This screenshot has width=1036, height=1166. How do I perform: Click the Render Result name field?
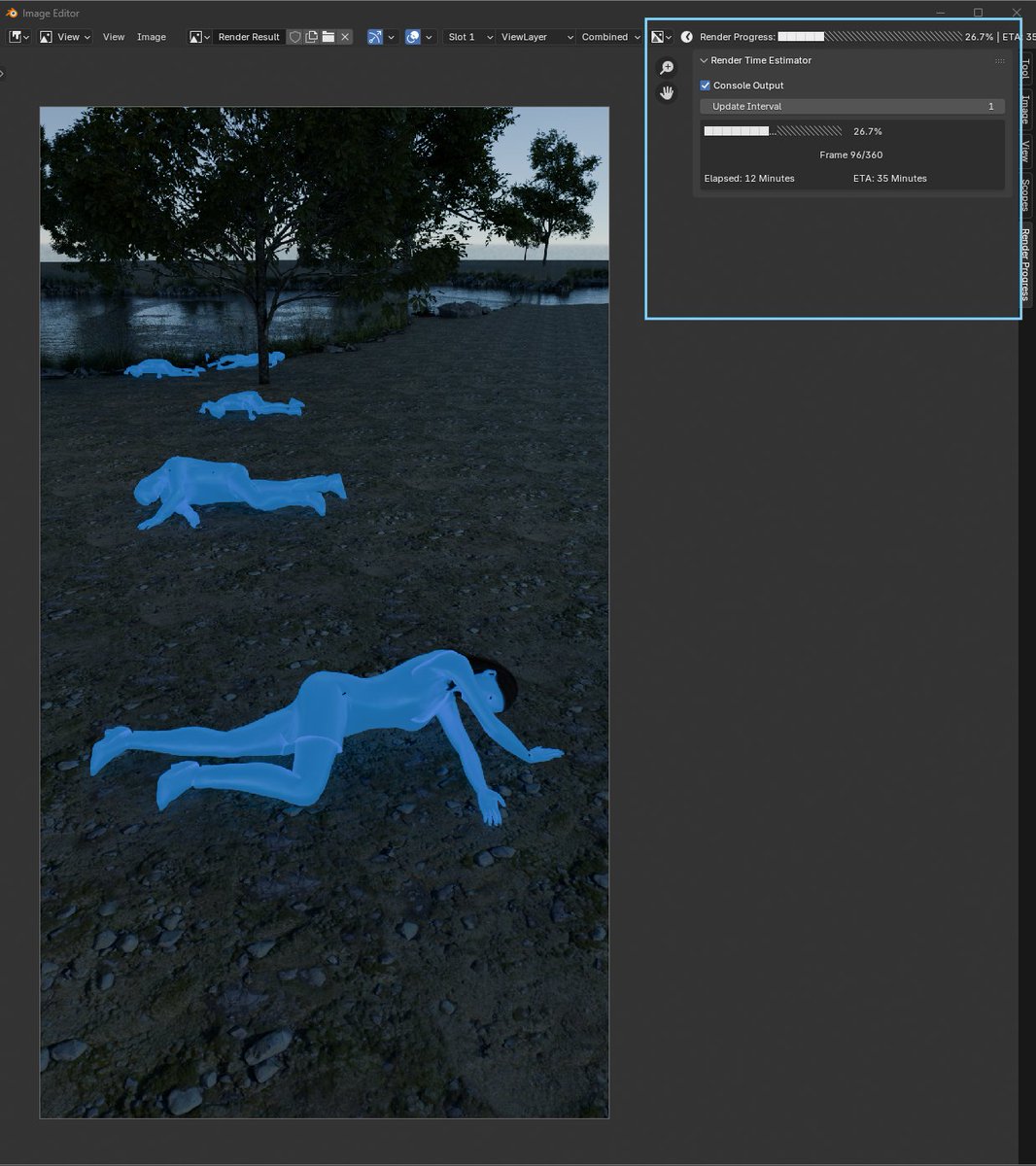tap(249, 37)
